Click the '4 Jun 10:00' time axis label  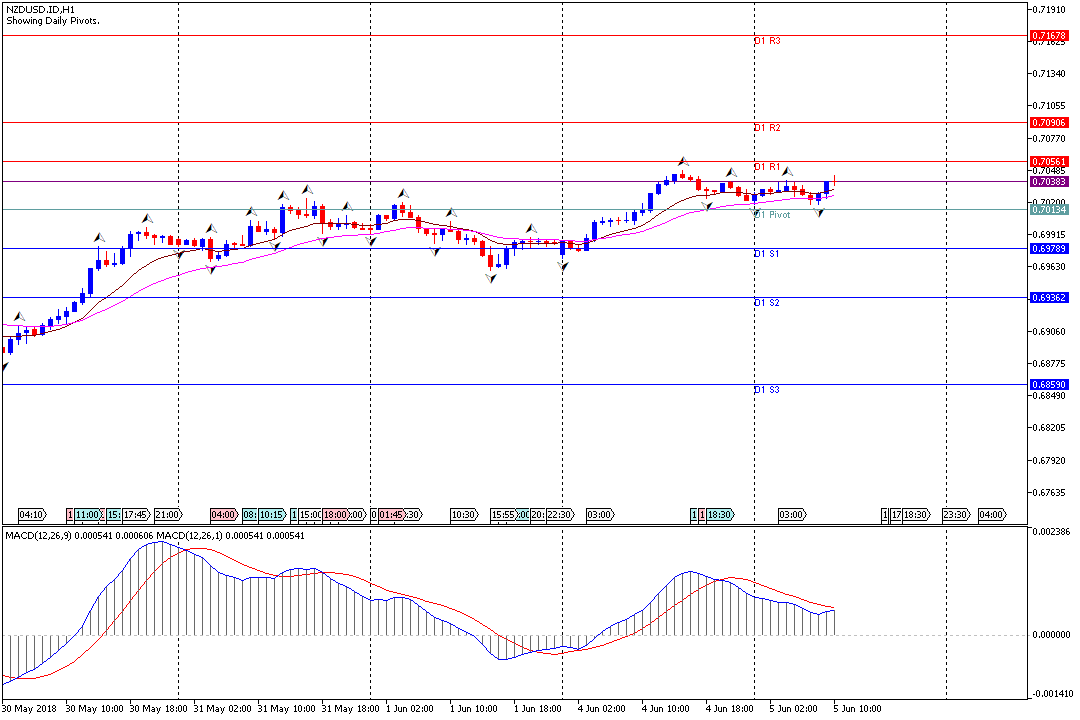[666, 709]
